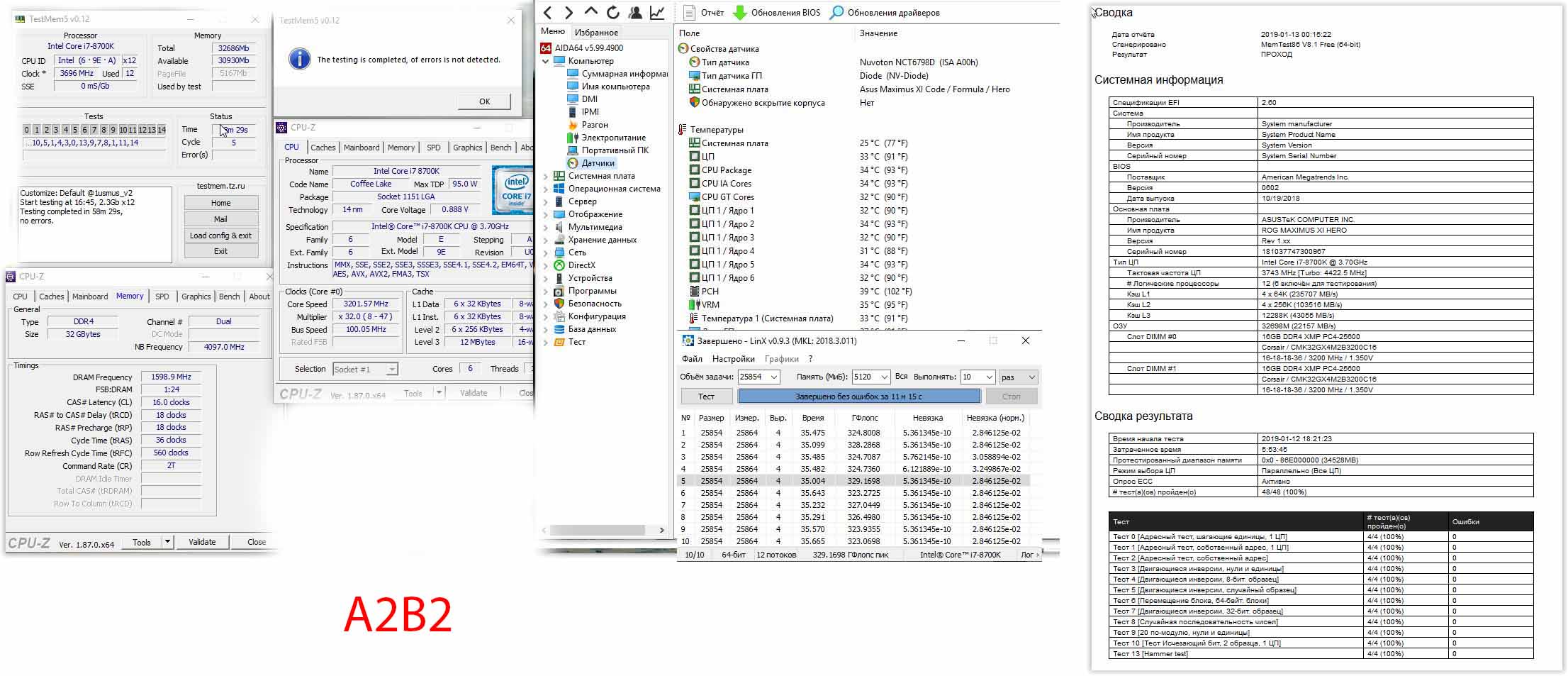Select Операционная система with the Windows logo

coord(607,189)
